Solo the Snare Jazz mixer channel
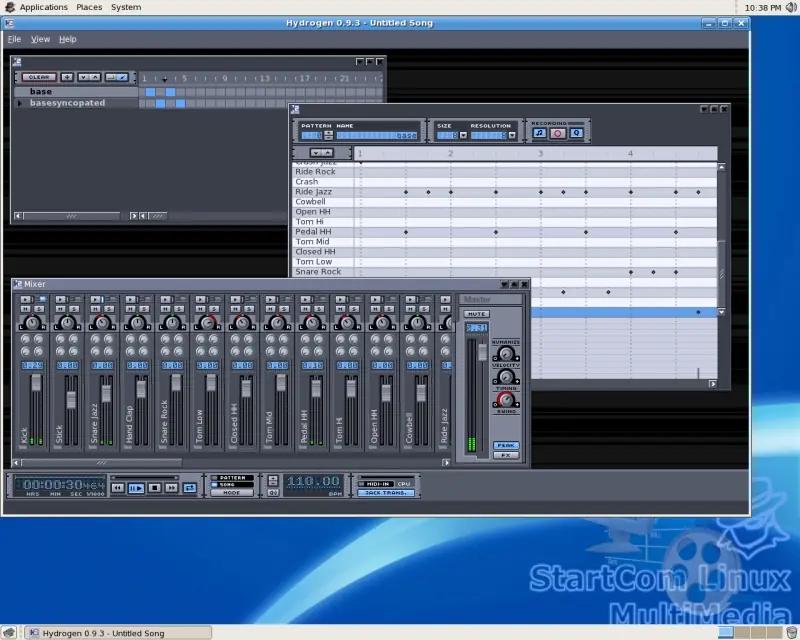Screen dimensions: 800x640 [x=109, y=309]
